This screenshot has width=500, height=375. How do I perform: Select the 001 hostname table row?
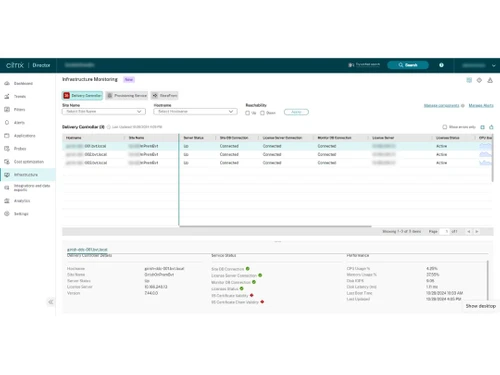pos(277,146)
